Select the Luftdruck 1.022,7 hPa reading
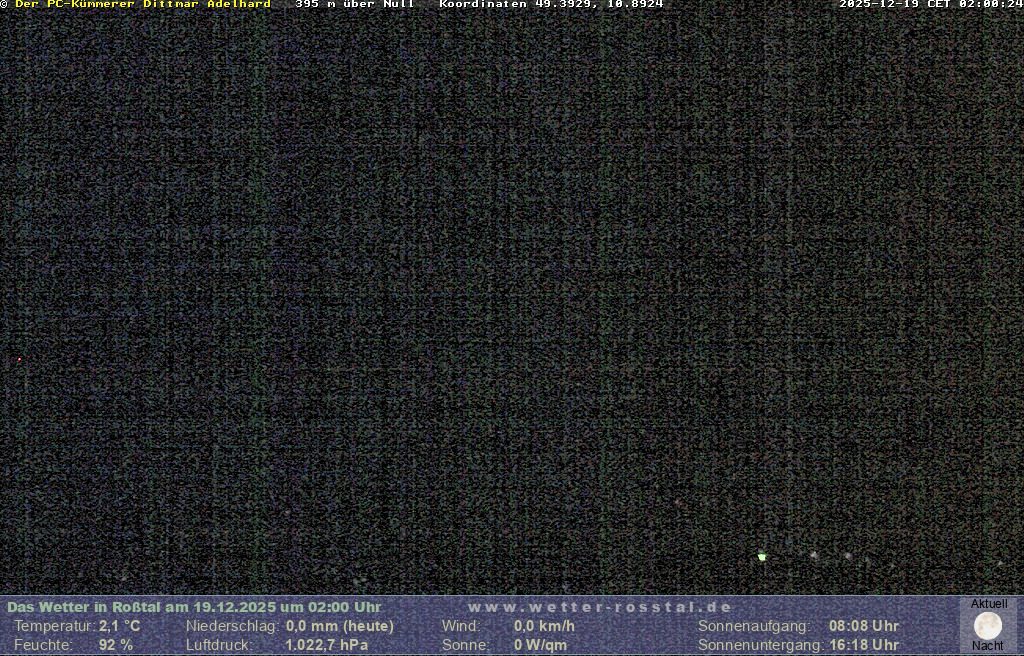Screen dimensions: 1024x656 tap(326, 645)
